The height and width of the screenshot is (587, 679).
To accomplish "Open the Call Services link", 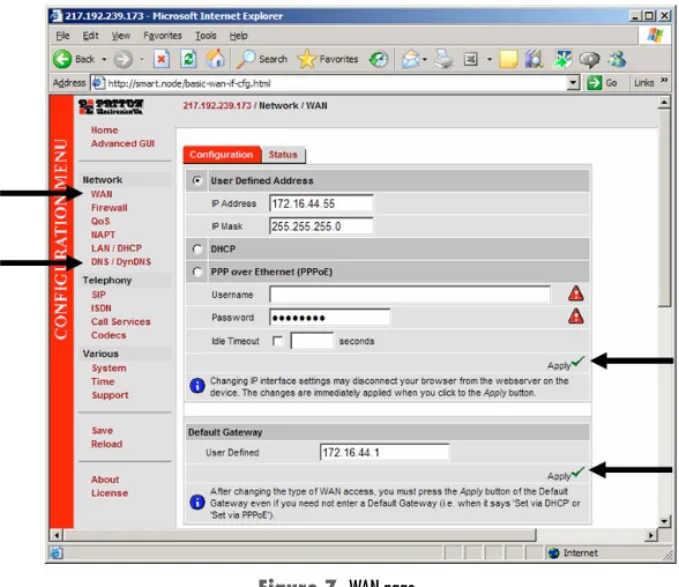I will (121, 322).
